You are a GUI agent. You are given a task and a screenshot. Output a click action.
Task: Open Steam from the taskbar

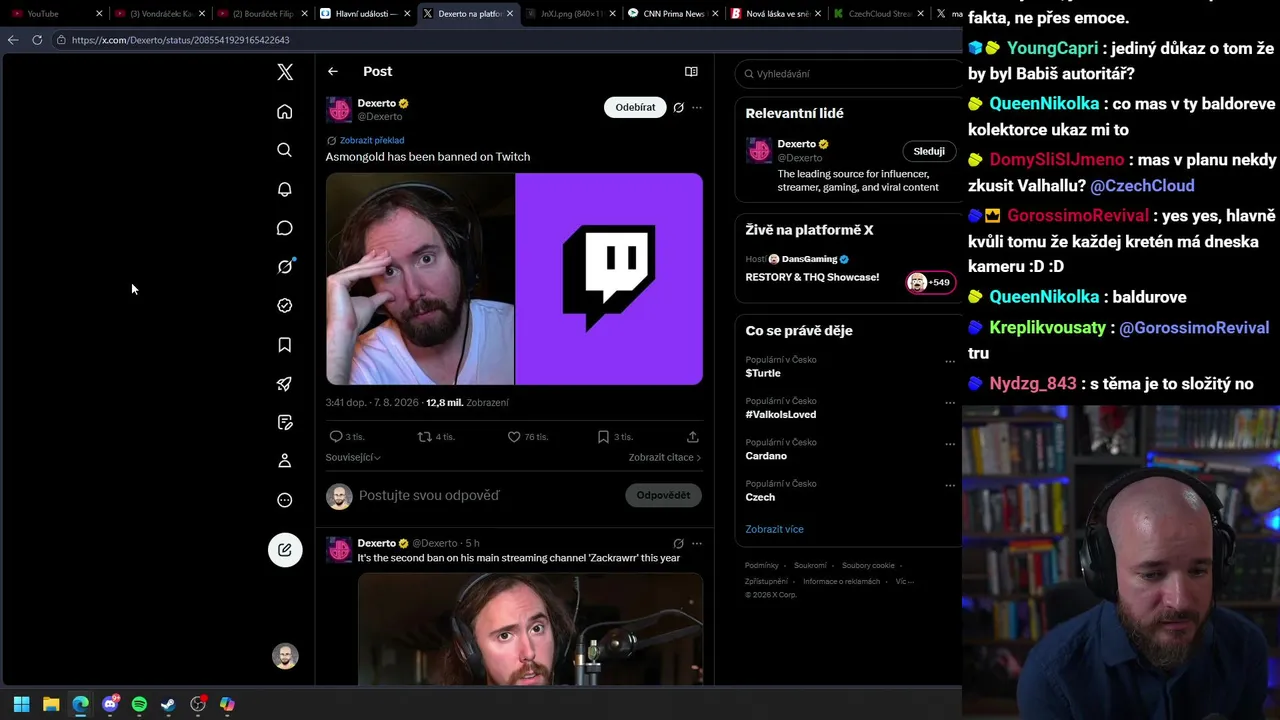coord(168,705)
